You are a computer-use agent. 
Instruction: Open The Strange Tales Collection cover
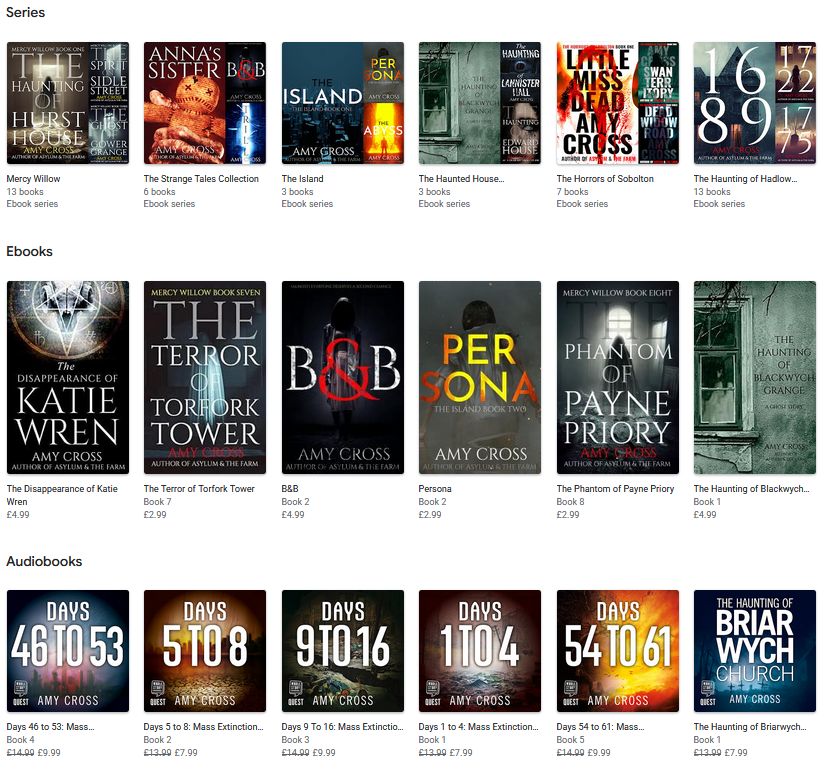click(x=205, y=103)
